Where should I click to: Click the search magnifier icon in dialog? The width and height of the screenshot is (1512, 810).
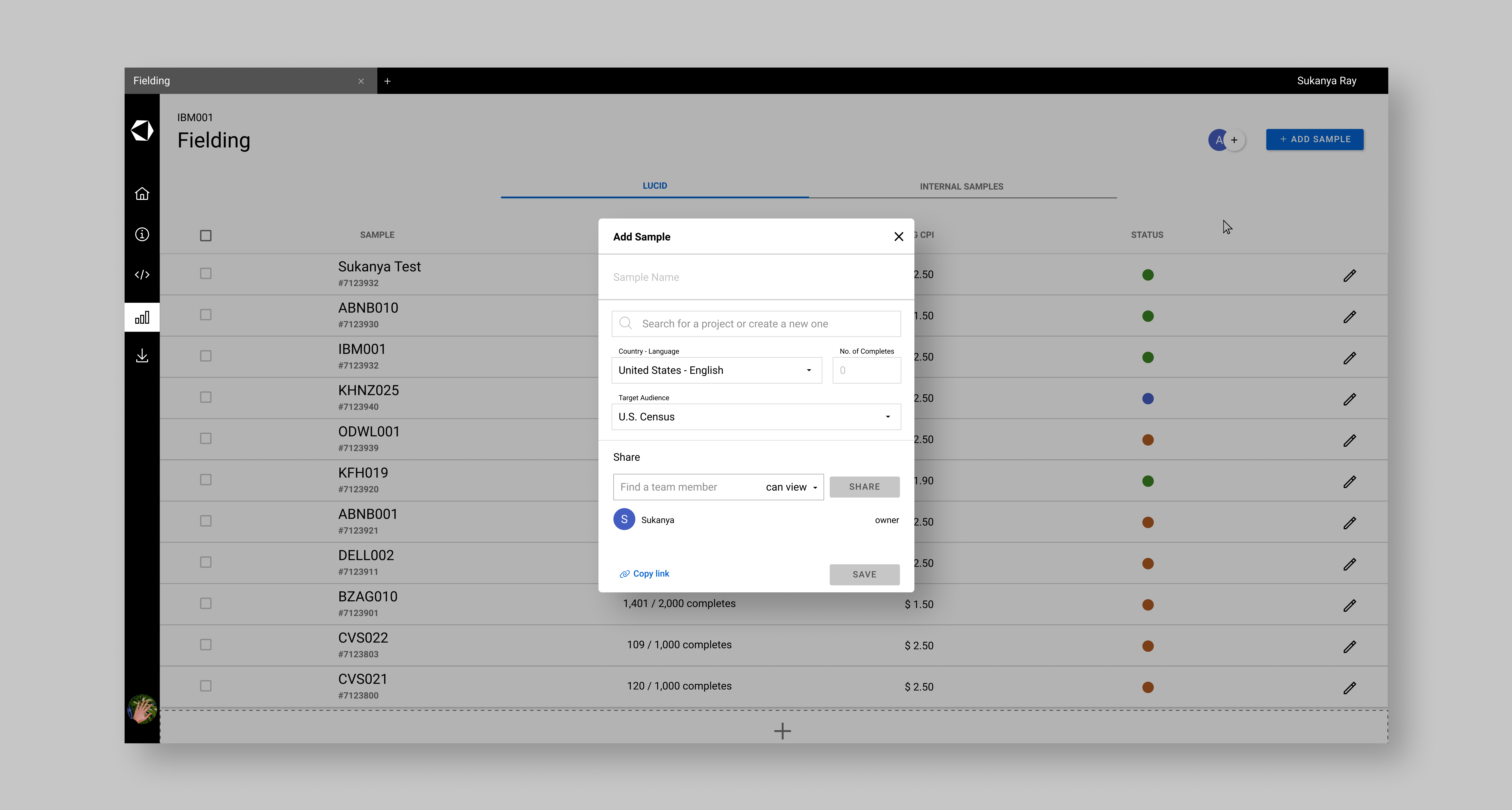(x=626, y=323)
